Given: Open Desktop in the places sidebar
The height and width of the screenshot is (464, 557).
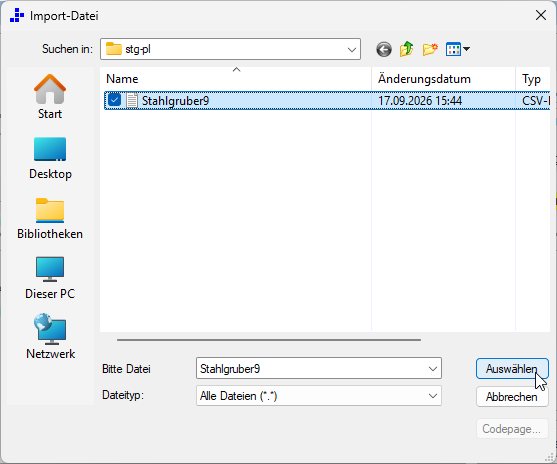Looking at the screenshot, I should [x=50, y=158].
